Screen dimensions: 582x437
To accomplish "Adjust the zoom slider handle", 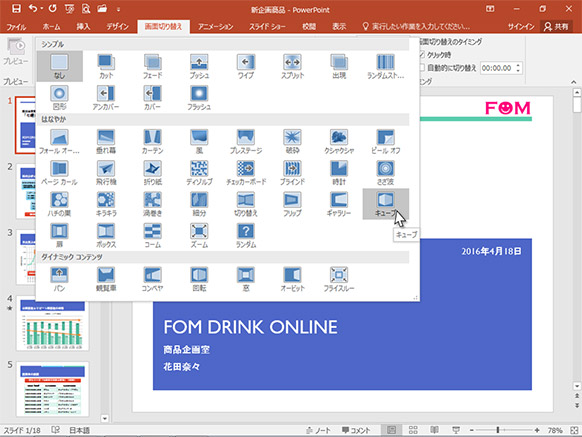I will click(x=498, y=430).
